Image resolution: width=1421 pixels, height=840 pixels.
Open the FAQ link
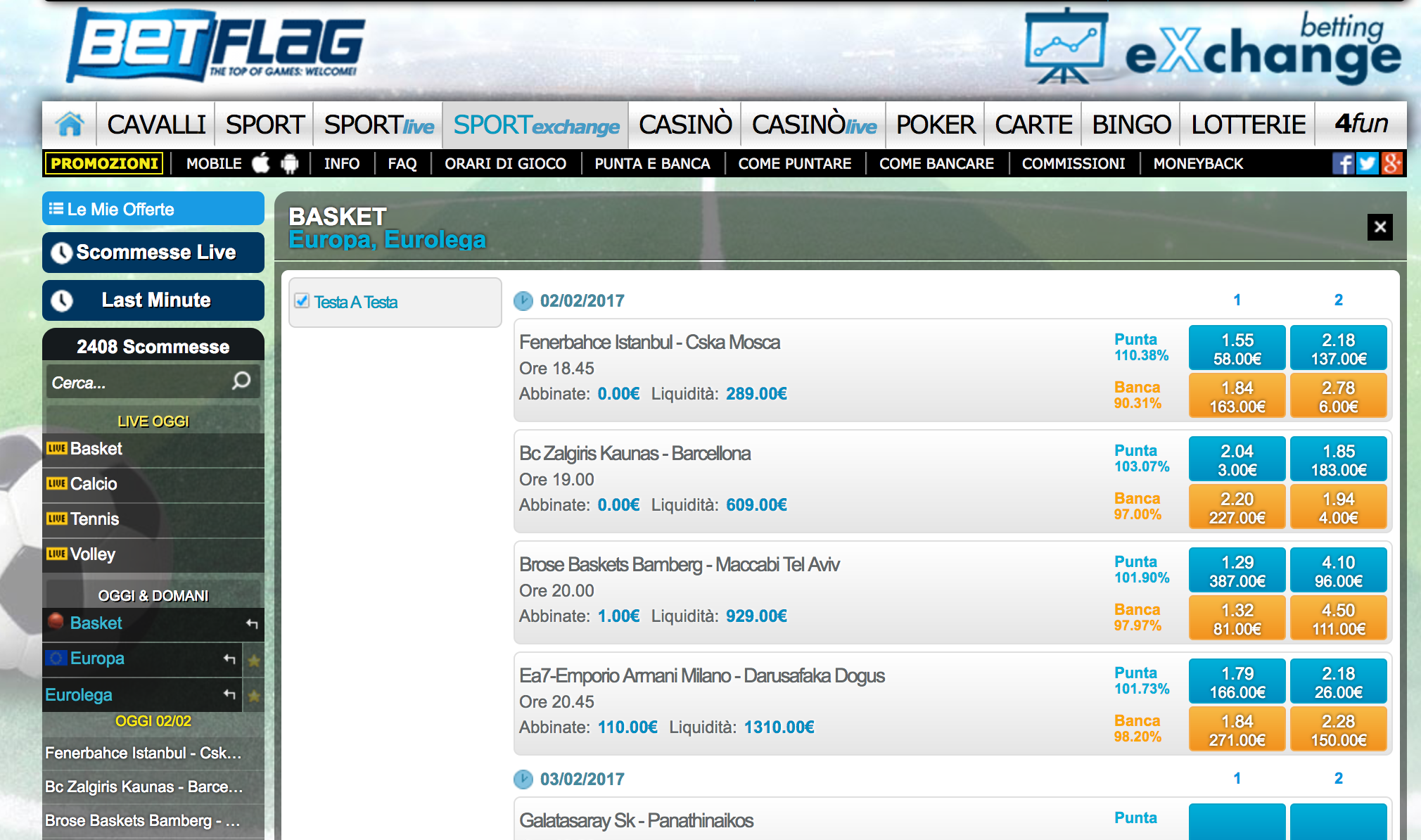[402, 164]
